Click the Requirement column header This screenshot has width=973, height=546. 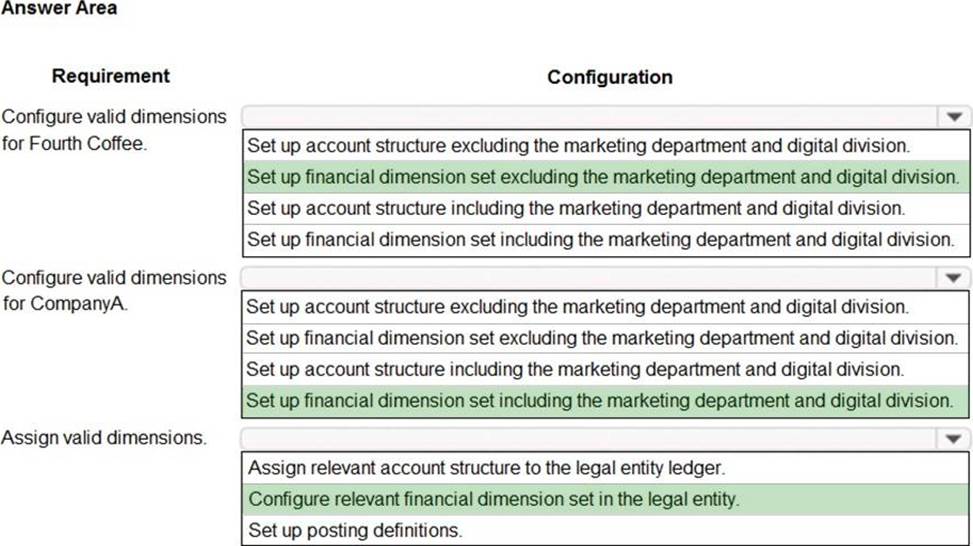pyautogui.click(x=111, y=76)
